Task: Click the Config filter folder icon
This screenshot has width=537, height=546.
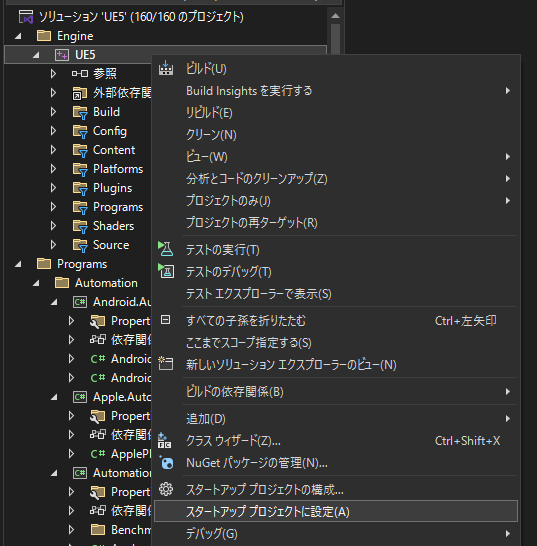Action: (80, 131)
